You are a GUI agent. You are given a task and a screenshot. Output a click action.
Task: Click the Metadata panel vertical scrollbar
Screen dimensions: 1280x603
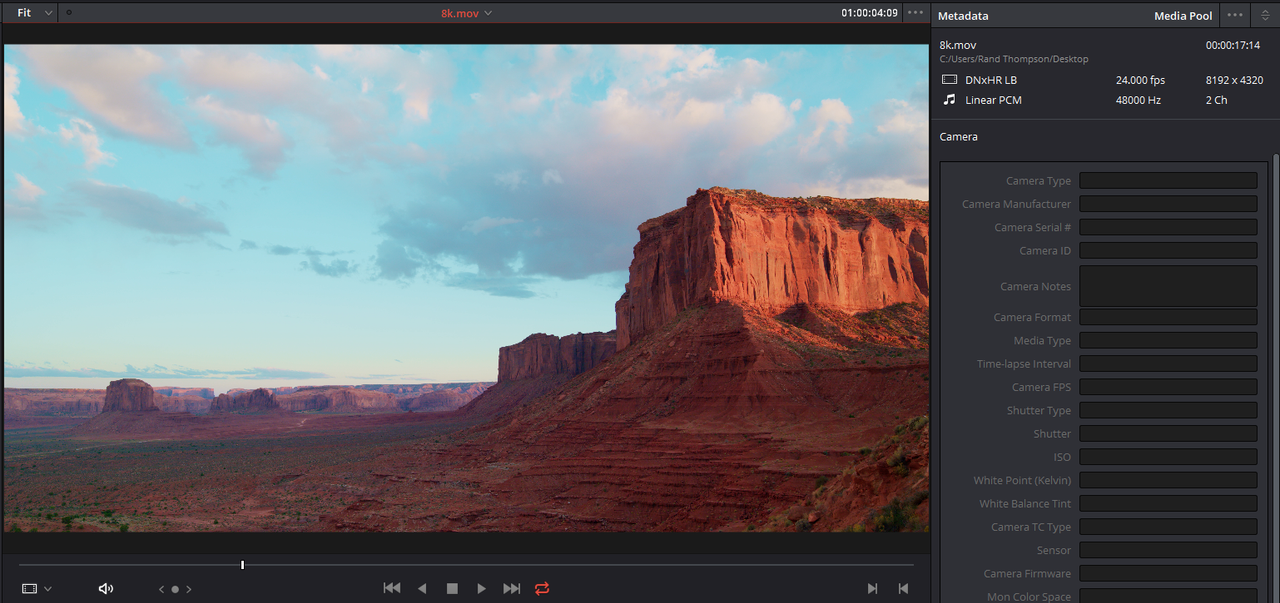pos(1275,378)
